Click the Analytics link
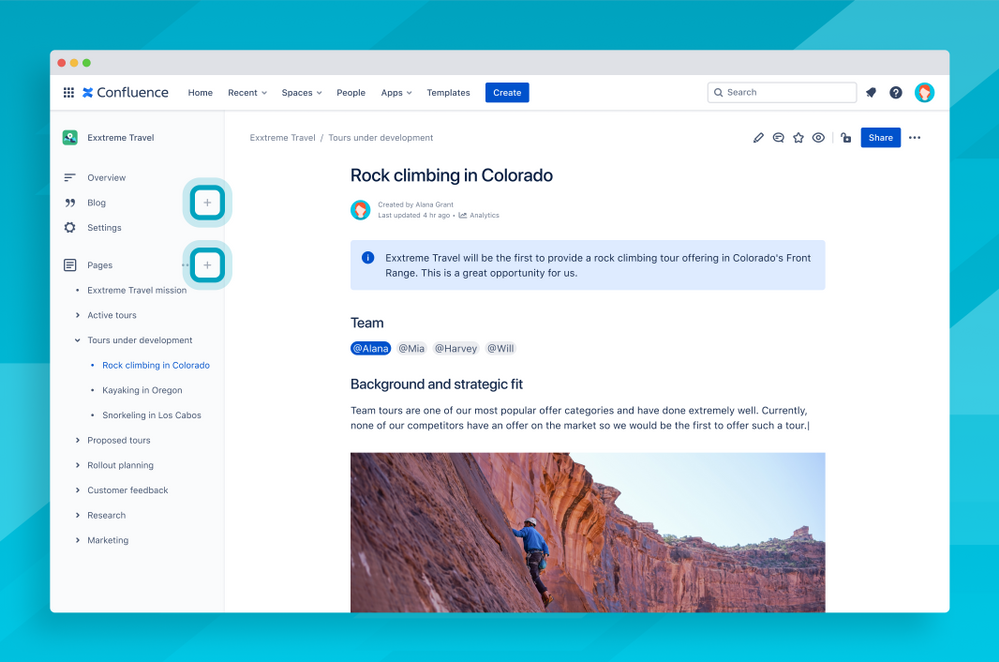The image size is (999, 662). 484,215
